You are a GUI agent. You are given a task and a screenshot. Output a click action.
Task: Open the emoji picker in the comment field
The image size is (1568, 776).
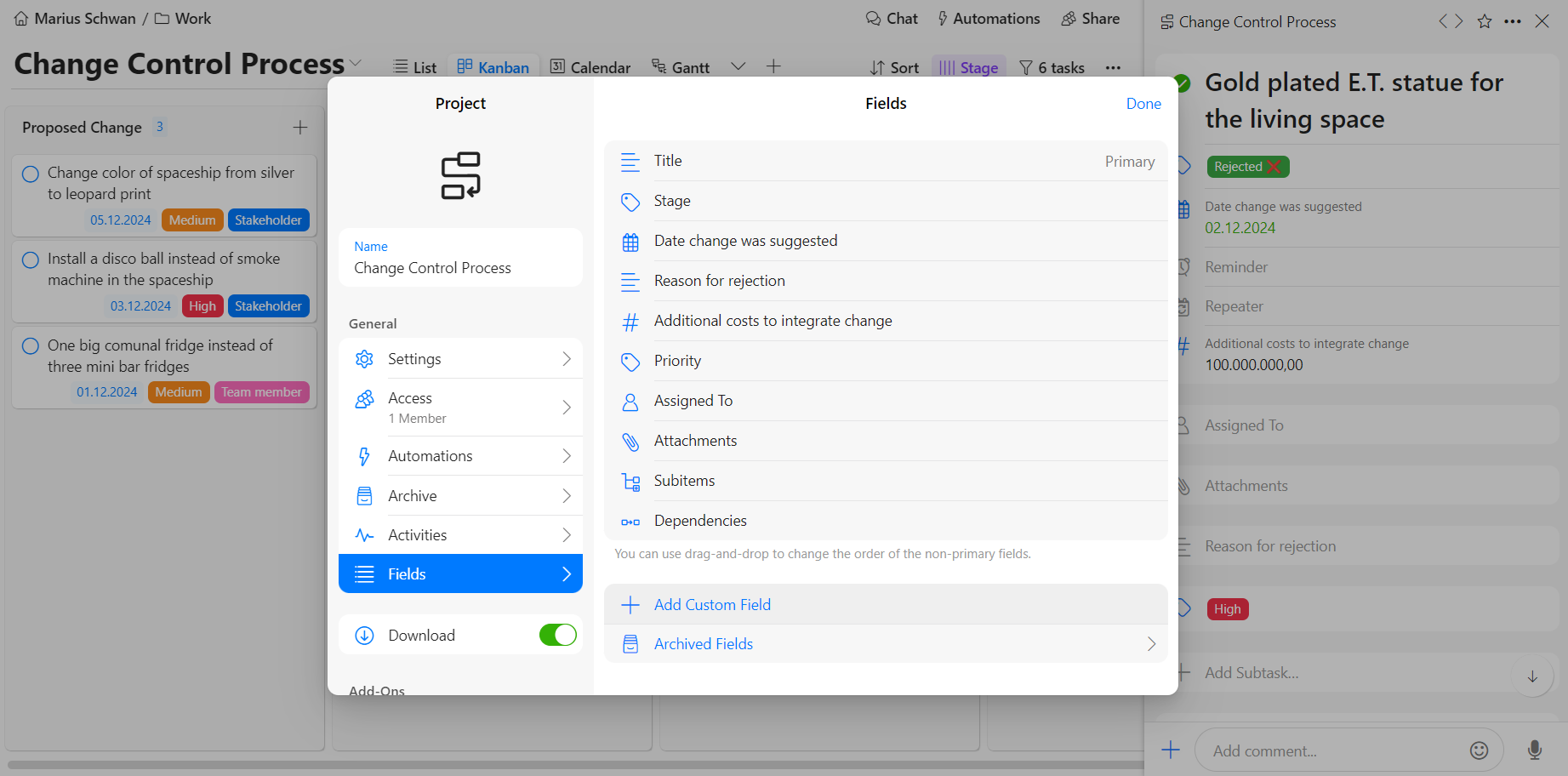click(1479, 750)
